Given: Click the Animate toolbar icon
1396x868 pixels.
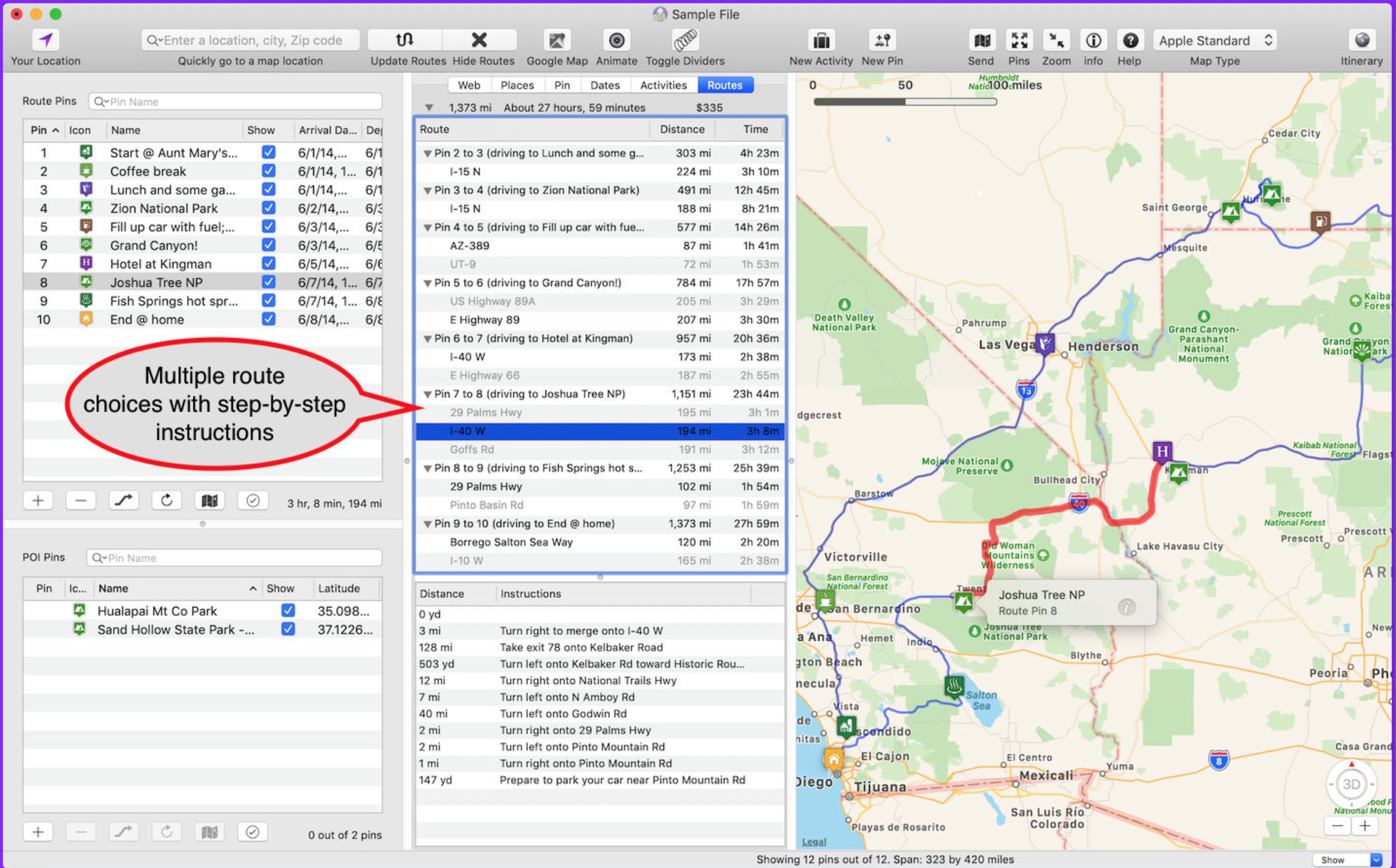Looking at the screenshot, I should point(616,41).
